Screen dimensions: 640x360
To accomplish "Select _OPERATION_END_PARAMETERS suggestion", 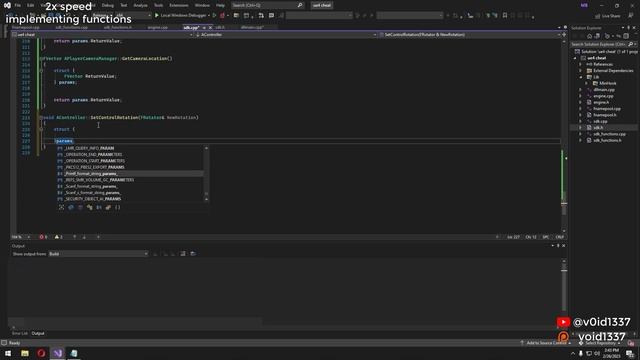I will coord(130,155).
